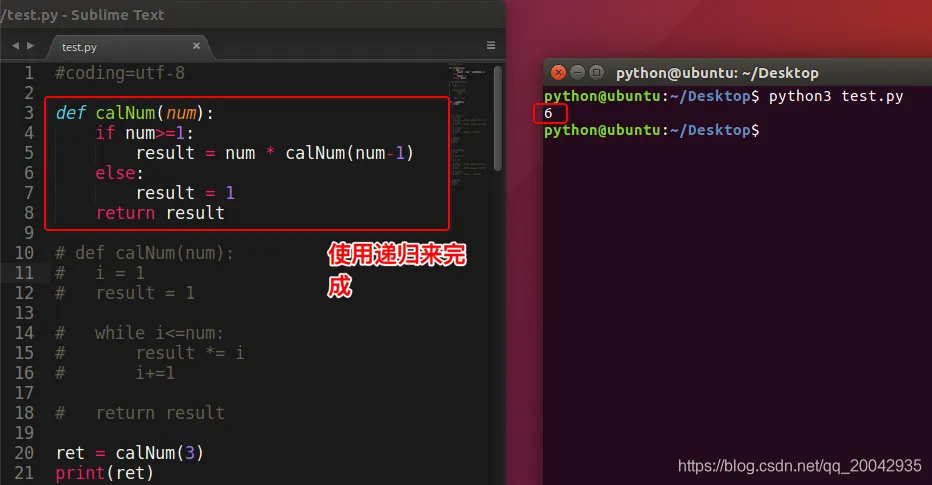Close the test.py tab
932x485 pixels.
[x=196, y=46]
